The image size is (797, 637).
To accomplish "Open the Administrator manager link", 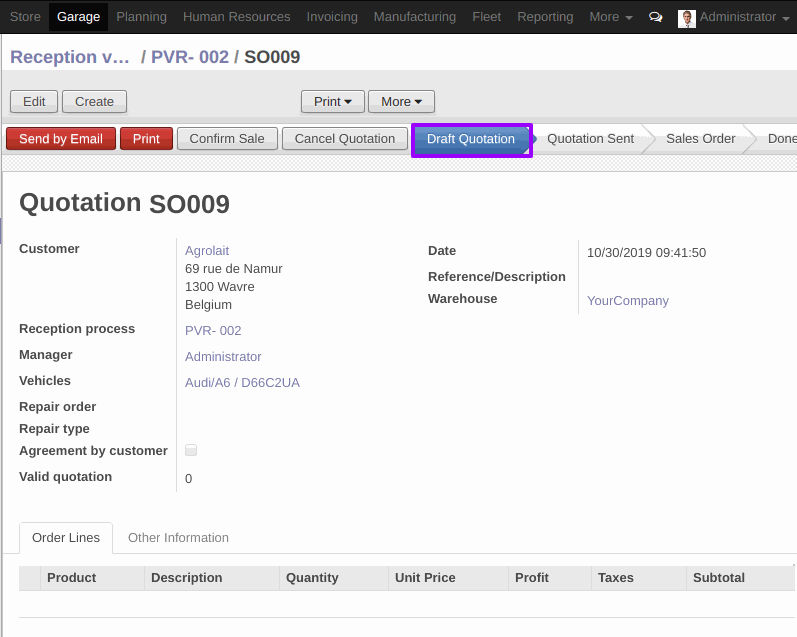I will click(x=223, y=357).
